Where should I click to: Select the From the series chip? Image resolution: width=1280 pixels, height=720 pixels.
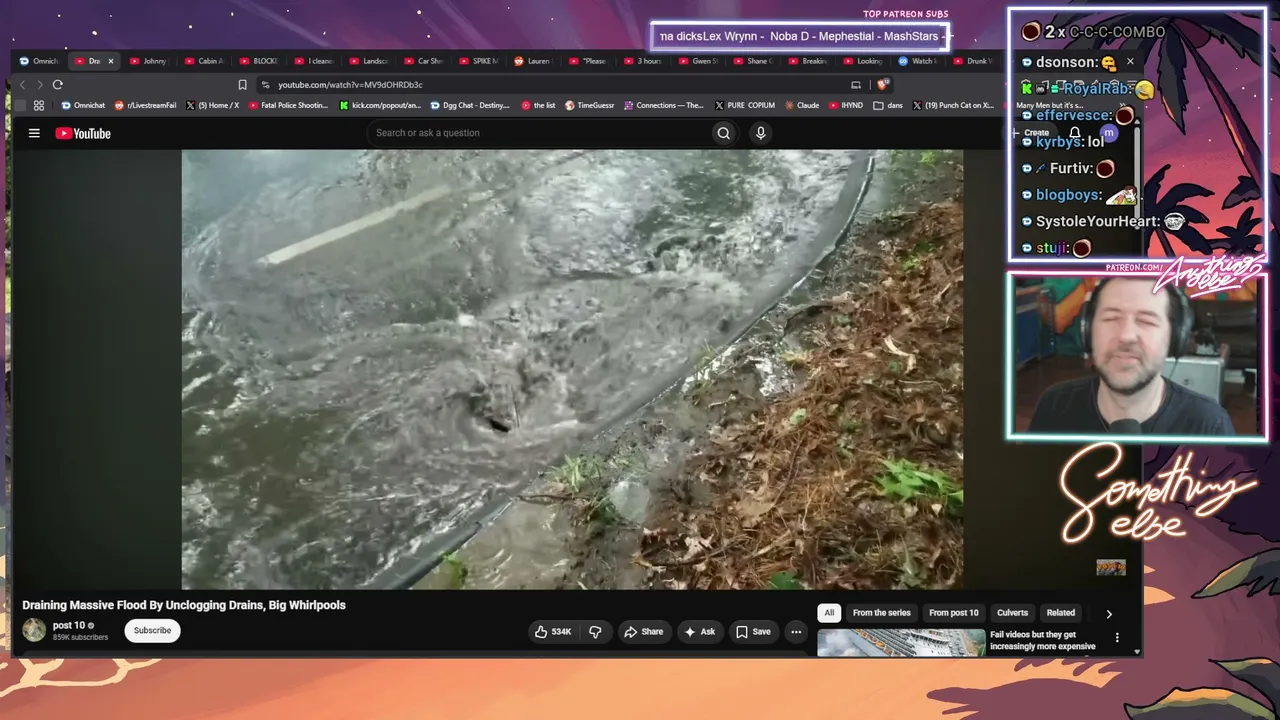point(882,613)
